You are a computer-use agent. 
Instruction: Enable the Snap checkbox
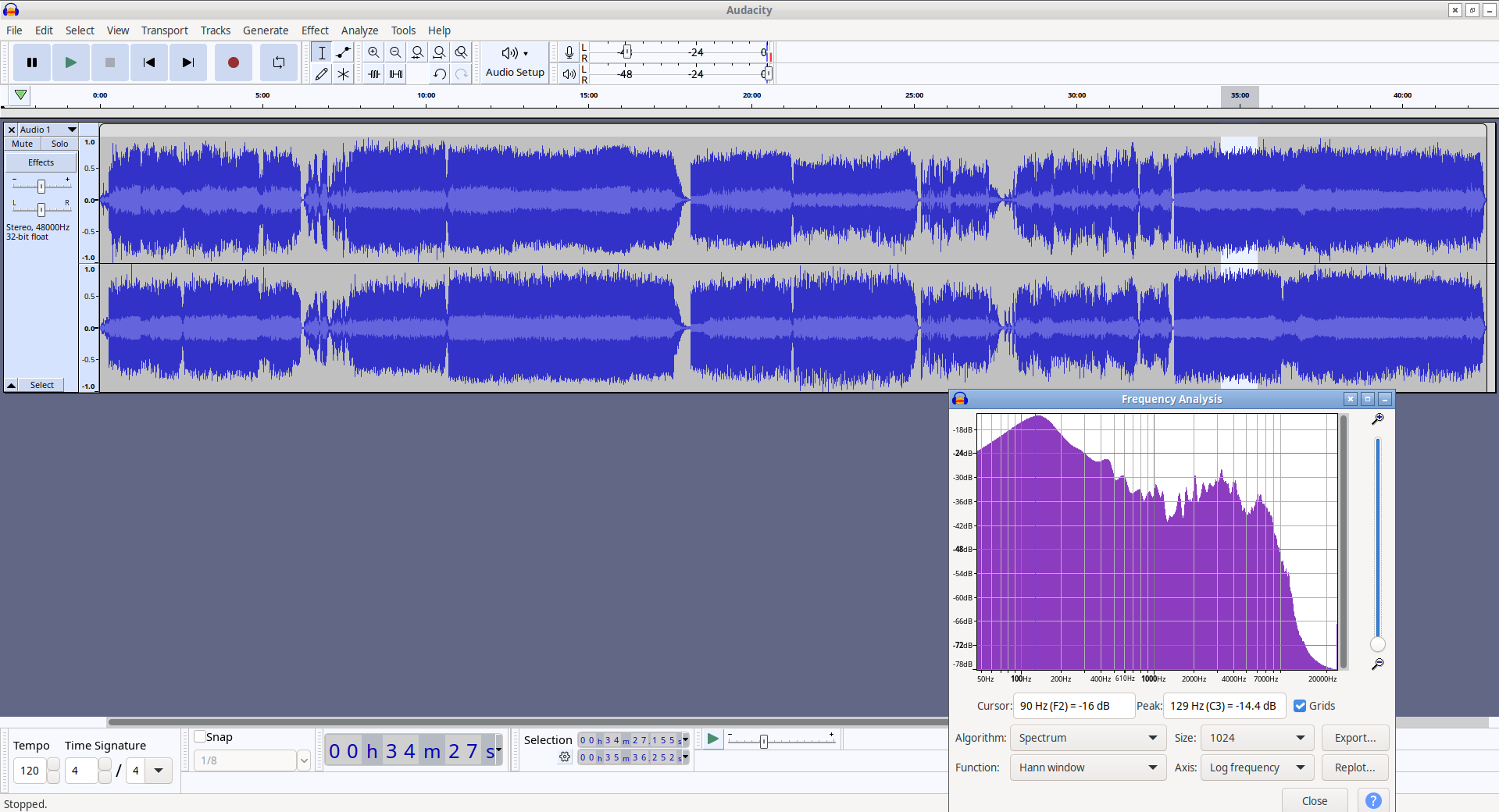[x=200, y=736]
